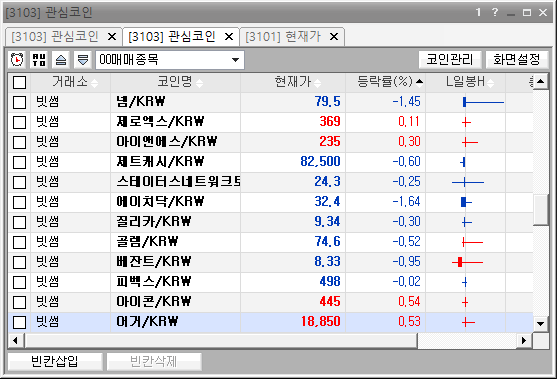
Task: Tick the checkbox for 제로엑스/KRW row
Action: [x=20, y=122]
